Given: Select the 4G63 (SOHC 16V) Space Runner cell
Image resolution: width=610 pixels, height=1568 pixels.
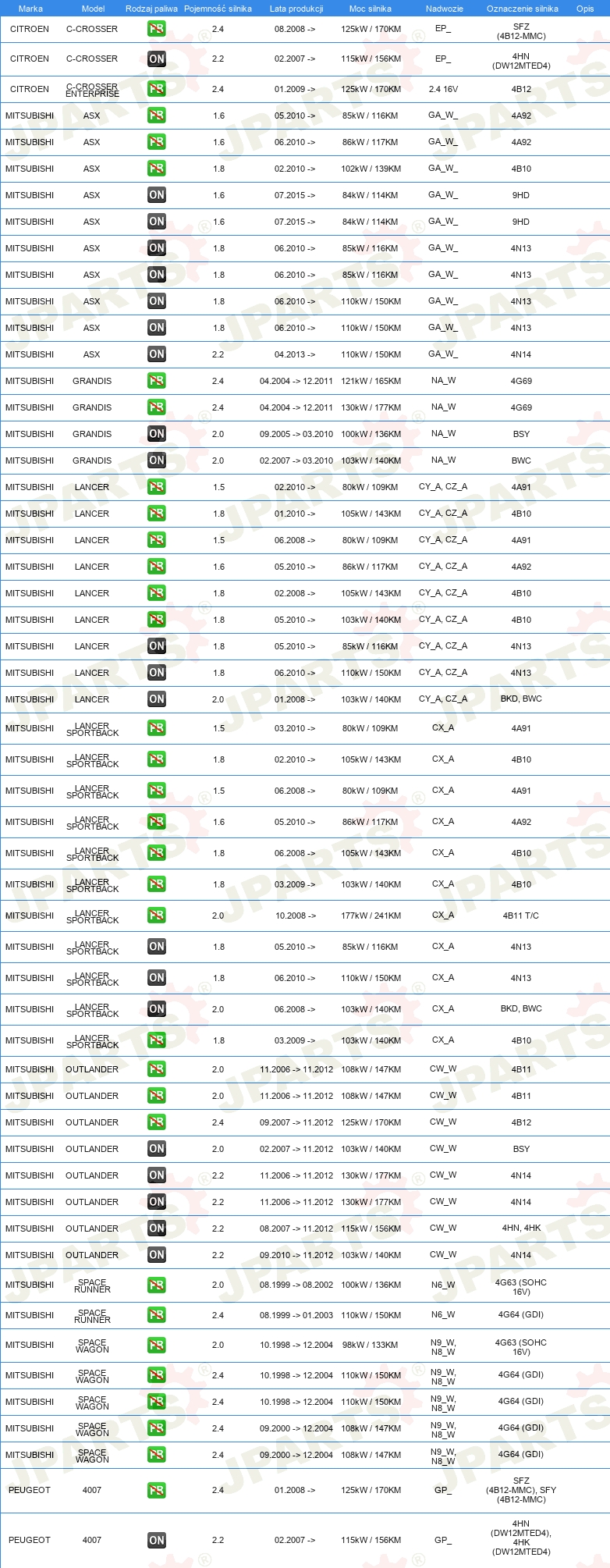Looking at the screenshot, I should [x=521, y=1287].
